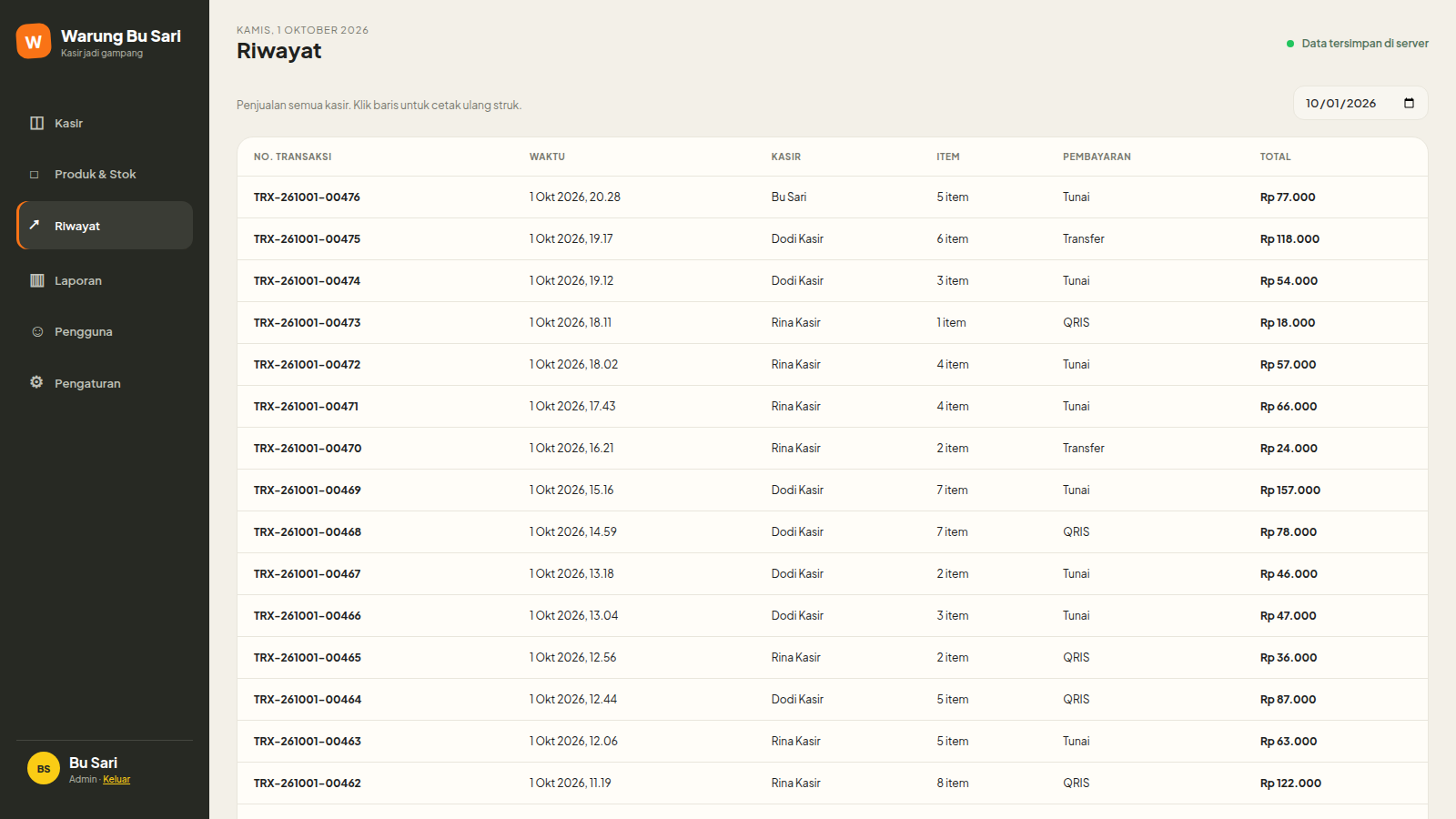Select transaction TRX-261001-00464
The width and height of the screenshot is (1456, 819).
[833, 699]
